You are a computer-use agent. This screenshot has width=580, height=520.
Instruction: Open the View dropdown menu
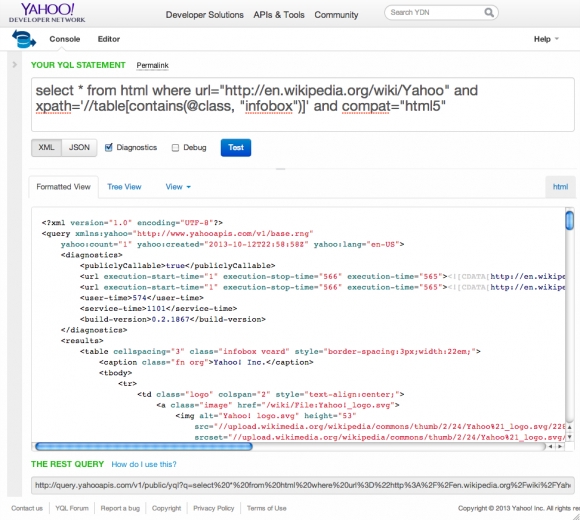(178, 187)
